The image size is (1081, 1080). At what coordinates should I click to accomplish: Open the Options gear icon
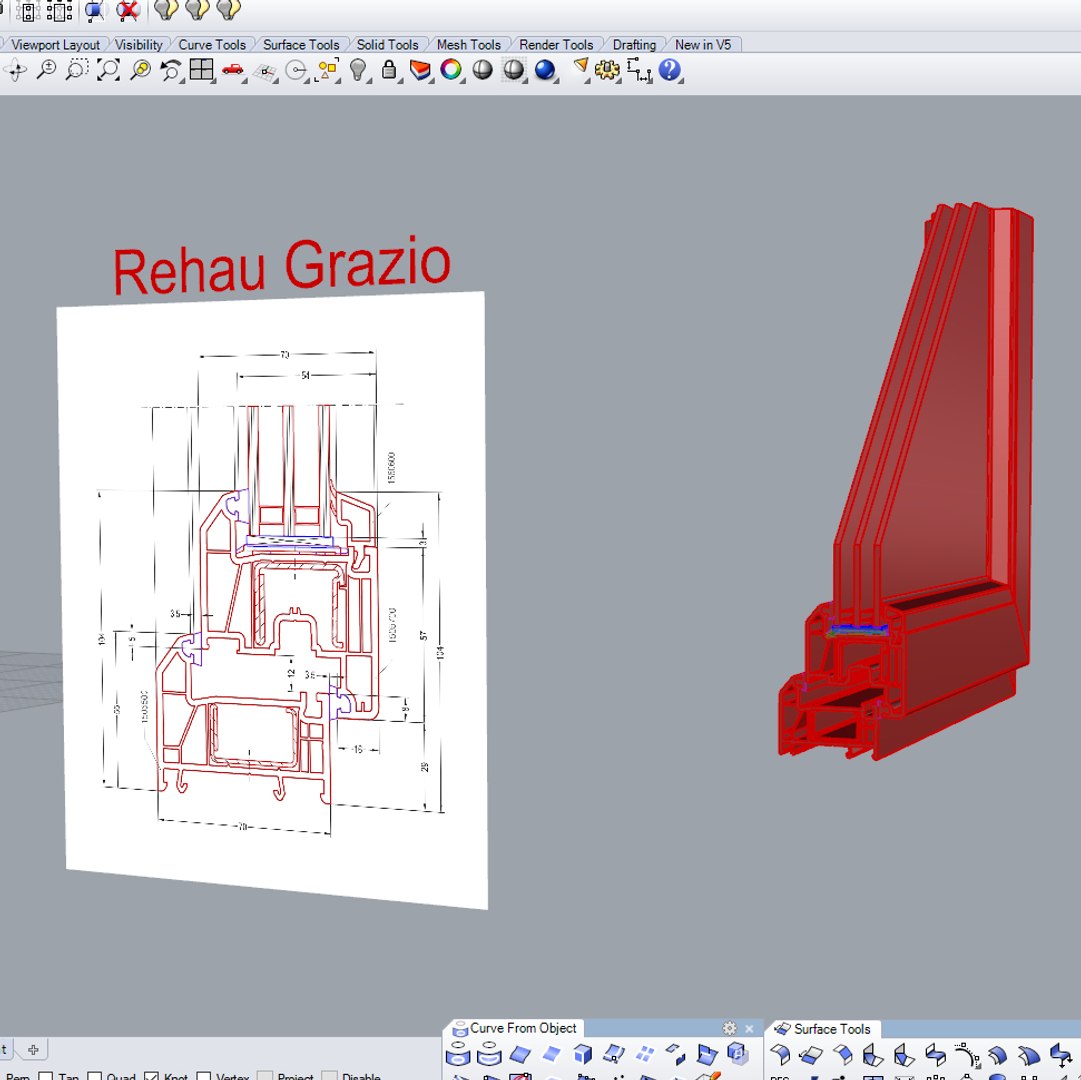(x=607, y=70)
